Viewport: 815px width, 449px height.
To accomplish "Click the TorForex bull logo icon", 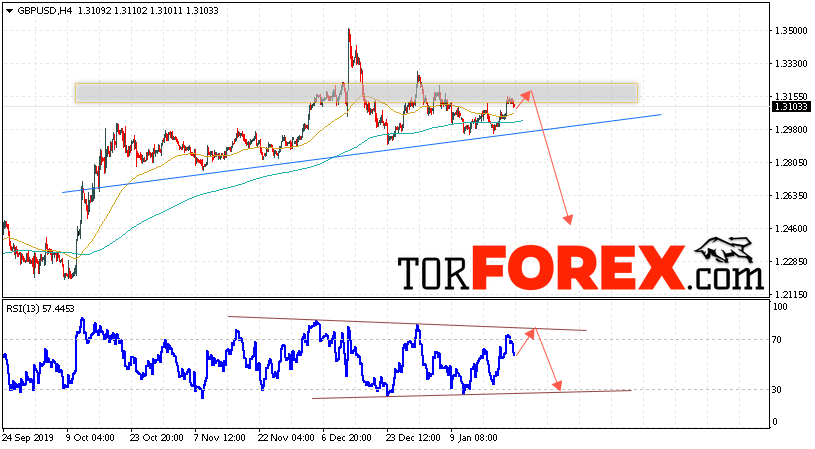I will (x=726, y=250).
